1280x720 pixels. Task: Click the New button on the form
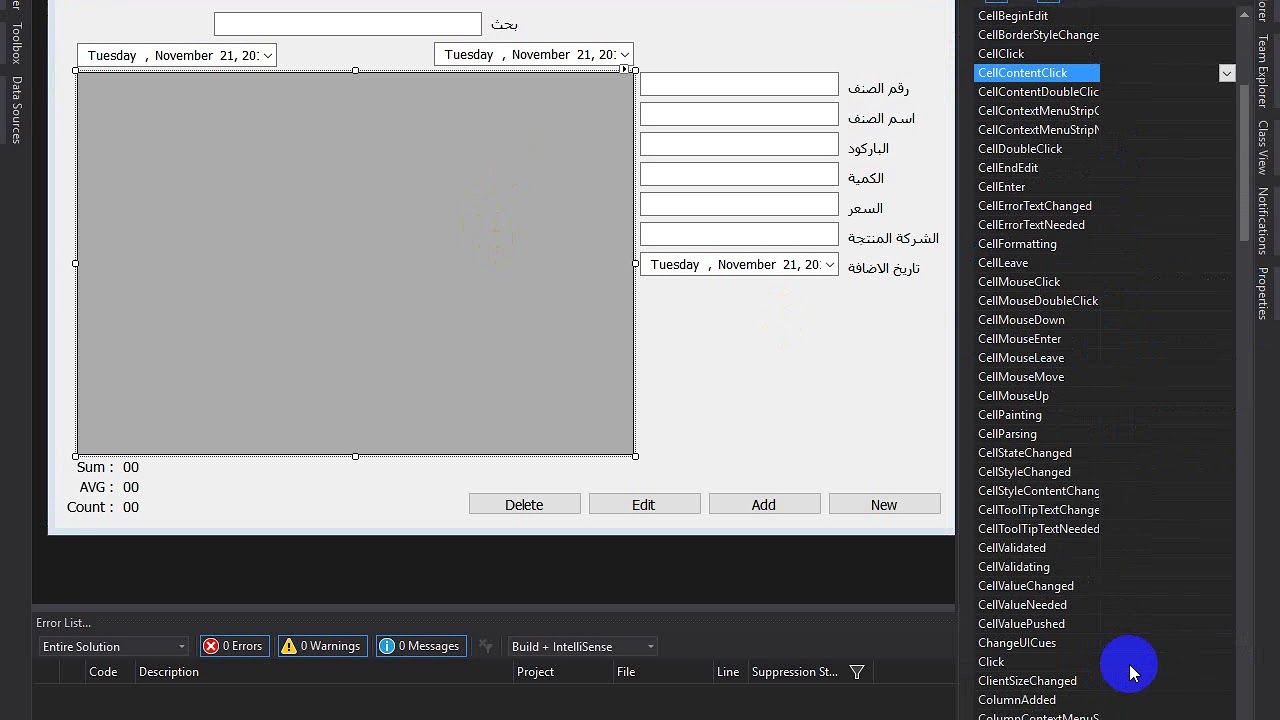point(884,505)
